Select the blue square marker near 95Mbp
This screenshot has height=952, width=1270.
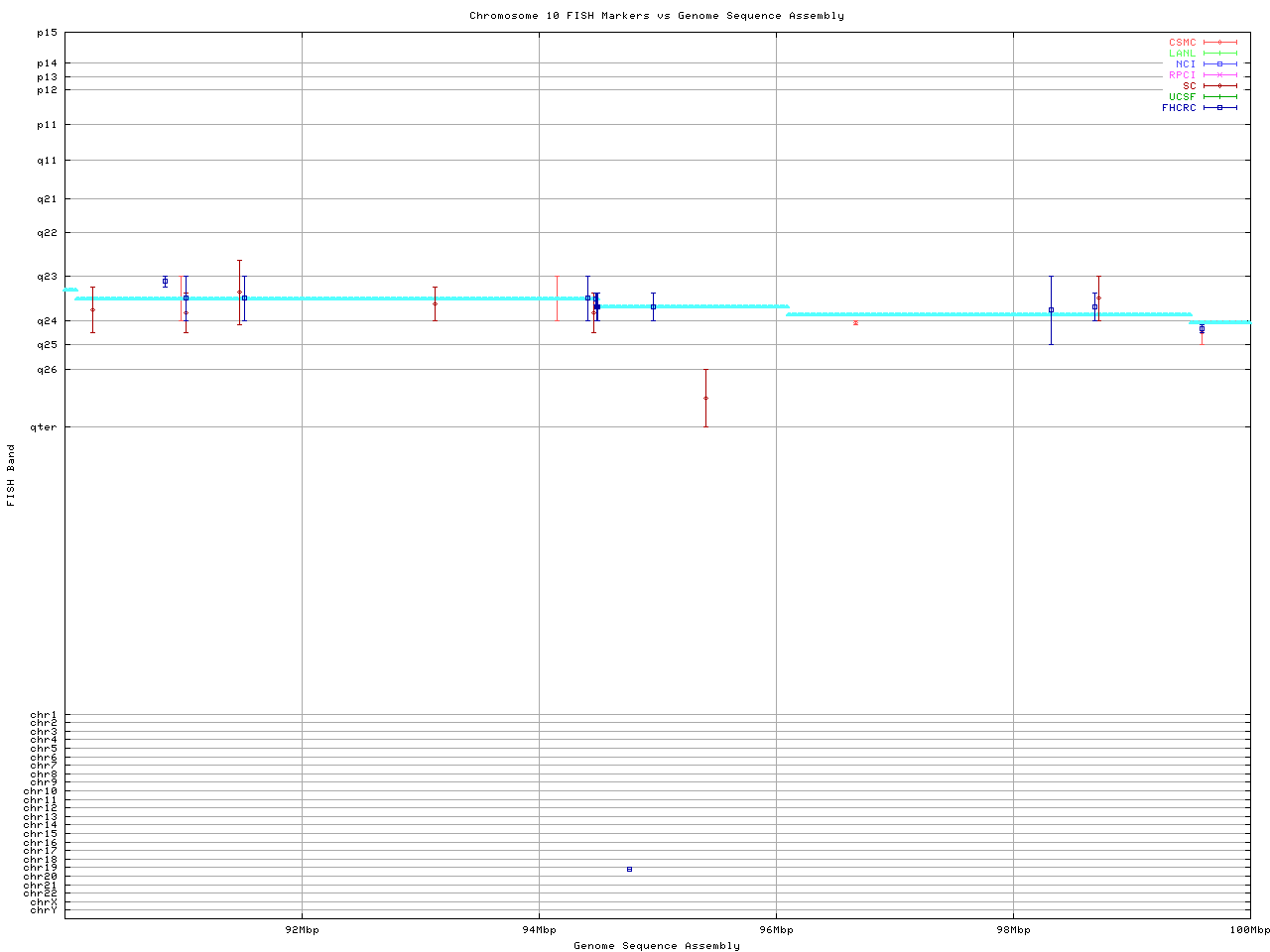tap(653, 306)
